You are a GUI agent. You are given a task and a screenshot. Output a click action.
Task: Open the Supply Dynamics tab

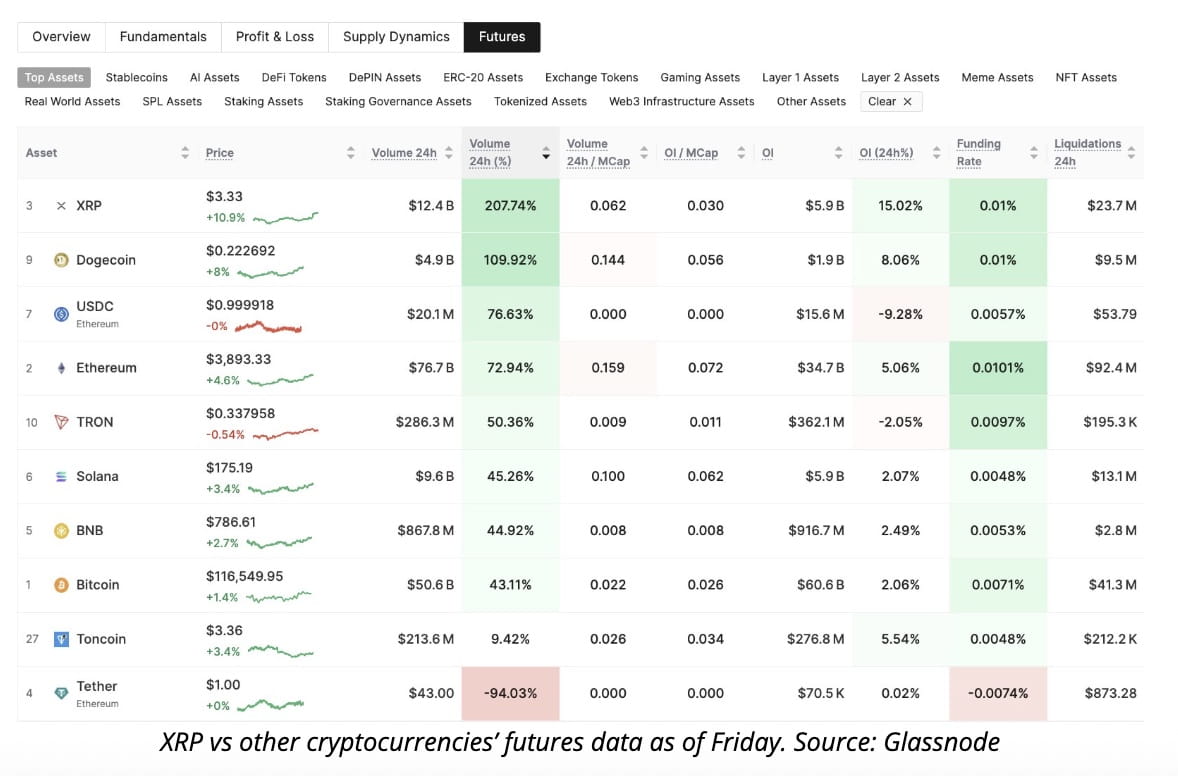click(x=396, y=37)
